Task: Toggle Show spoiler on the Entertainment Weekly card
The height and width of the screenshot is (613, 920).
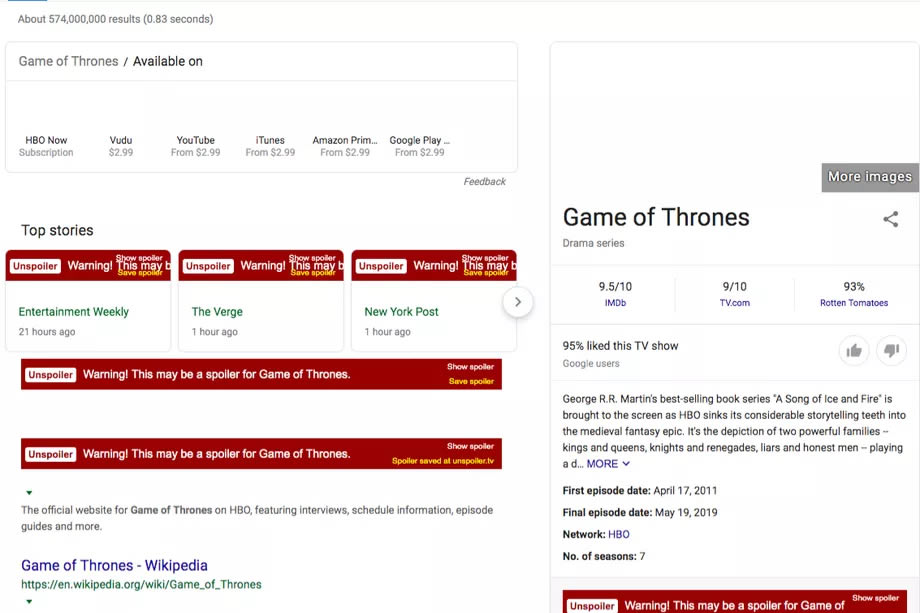Action: 139,258
